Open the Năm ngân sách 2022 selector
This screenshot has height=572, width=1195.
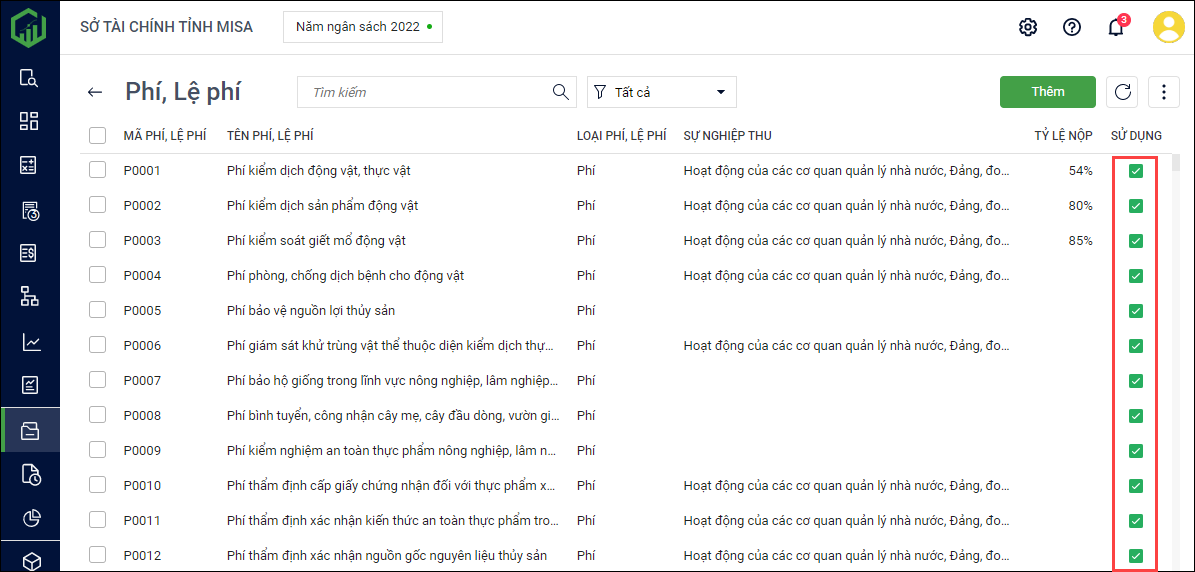click(363, 27)
